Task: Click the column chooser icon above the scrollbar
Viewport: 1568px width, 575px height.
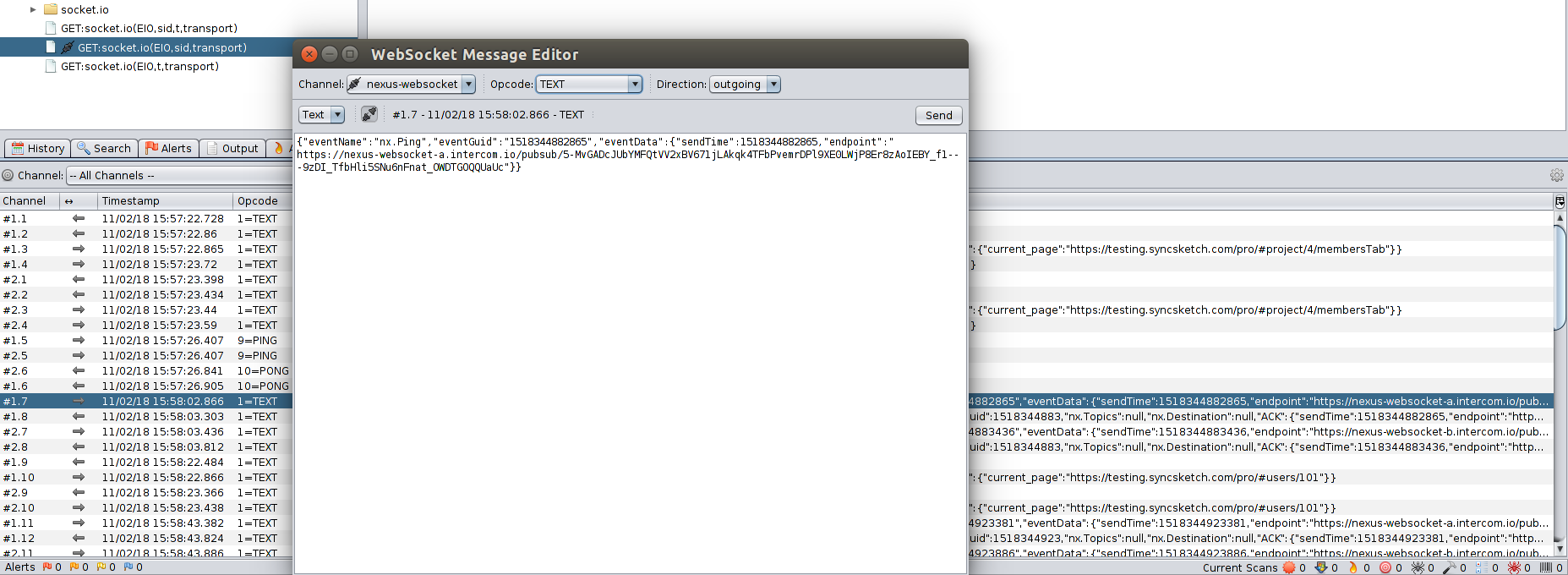Action: point(1560,201)
